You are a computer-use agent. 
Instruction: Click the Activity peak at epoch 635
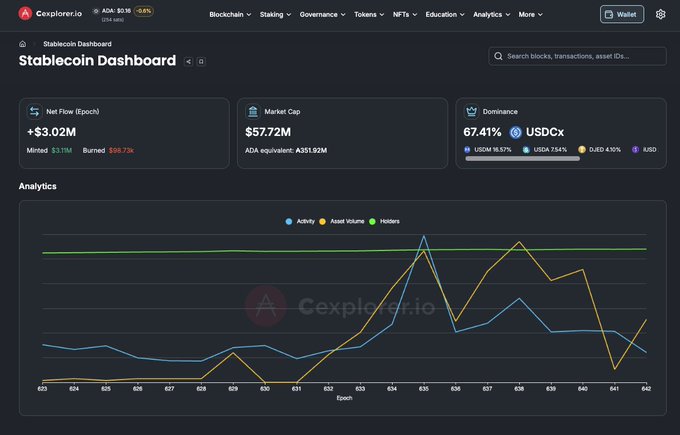[424, 236]
